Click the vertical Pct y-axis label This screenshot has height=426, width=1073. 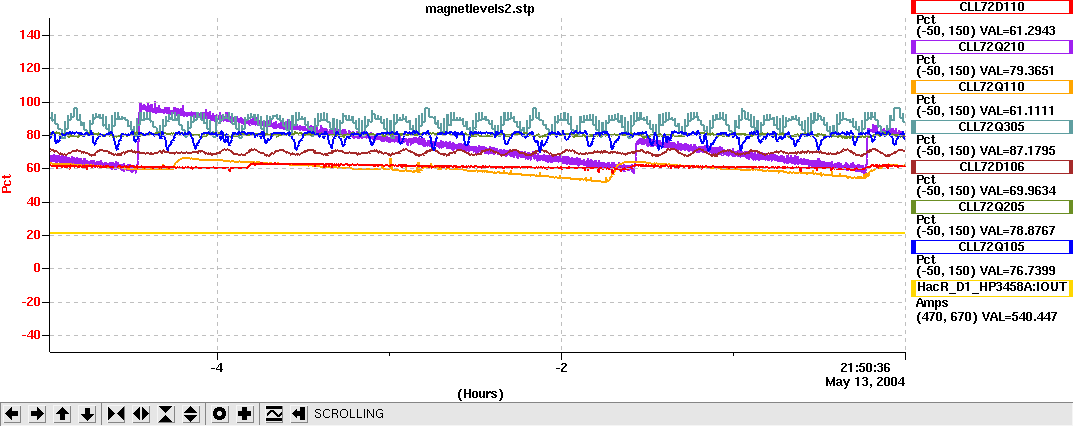point(8,183)
